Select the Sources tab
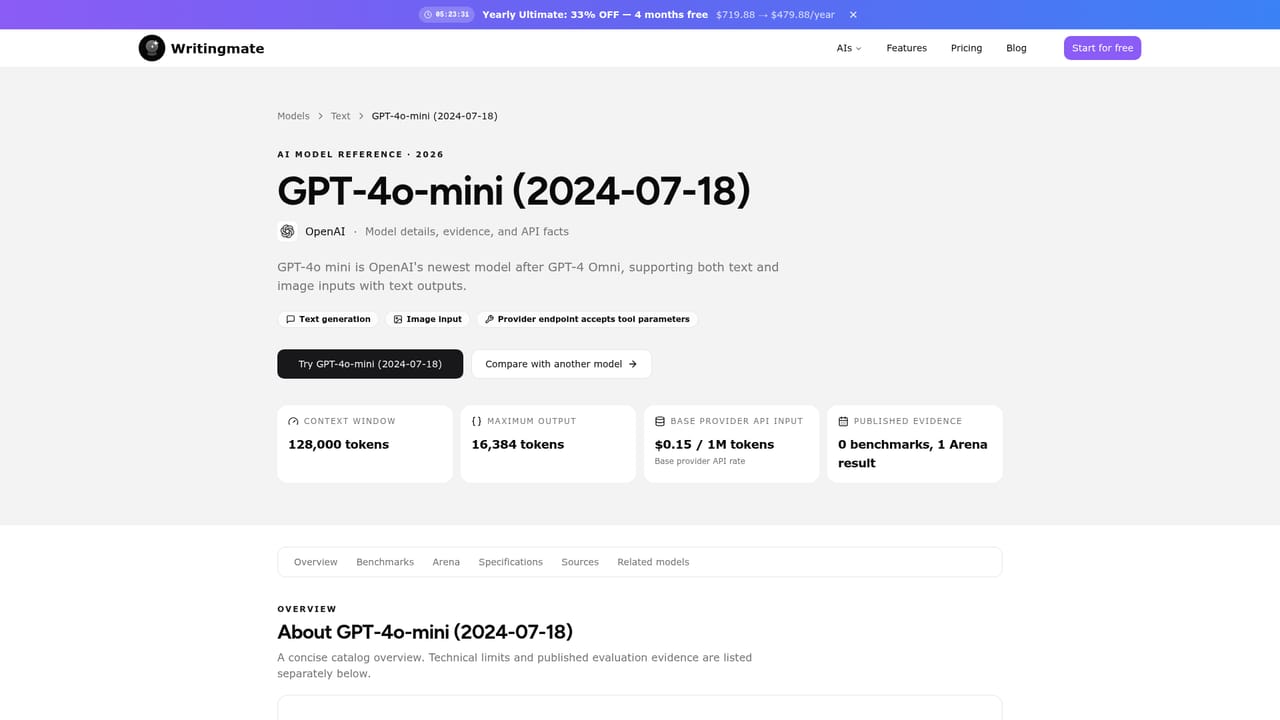 coord(580,562)
